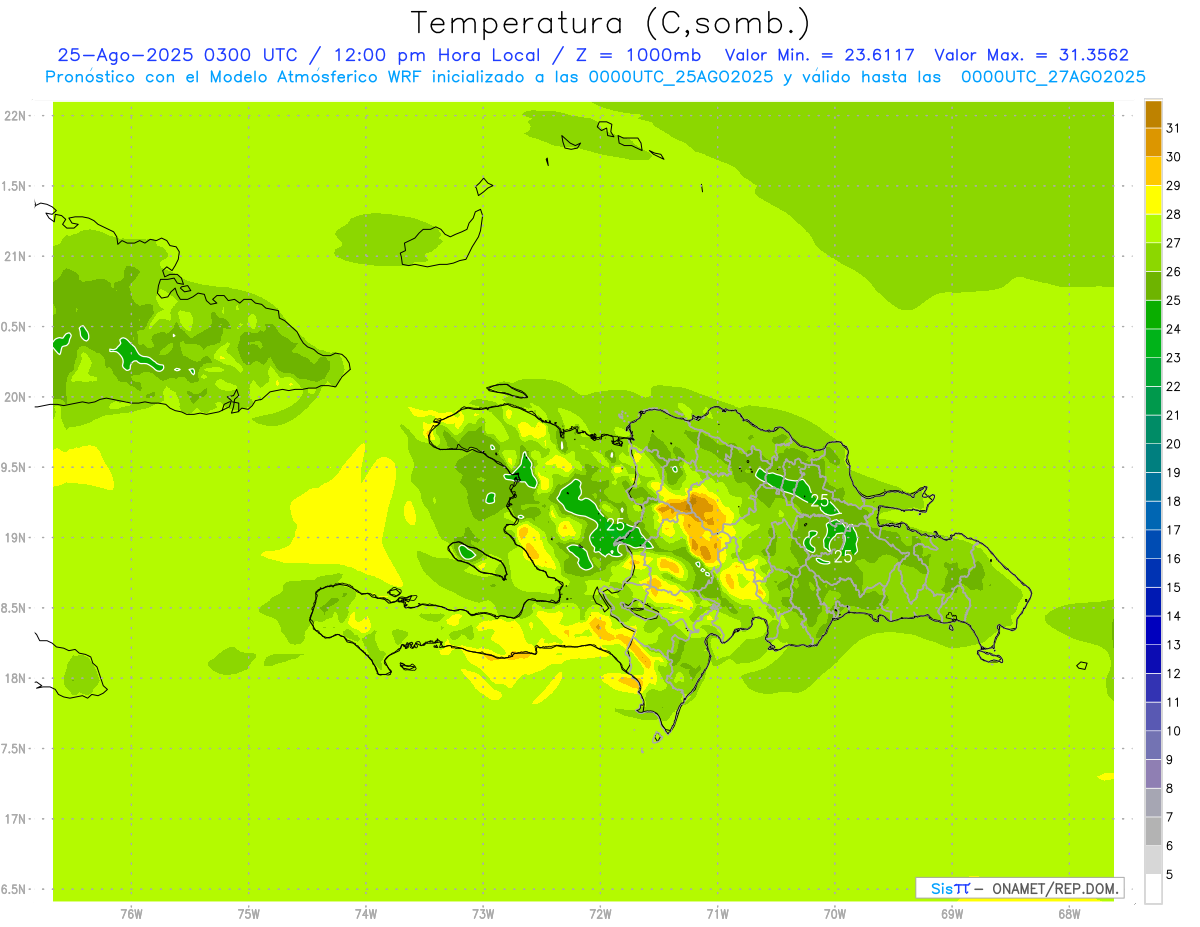Pick the white swatch below legend label 5

click(1153, 888)
